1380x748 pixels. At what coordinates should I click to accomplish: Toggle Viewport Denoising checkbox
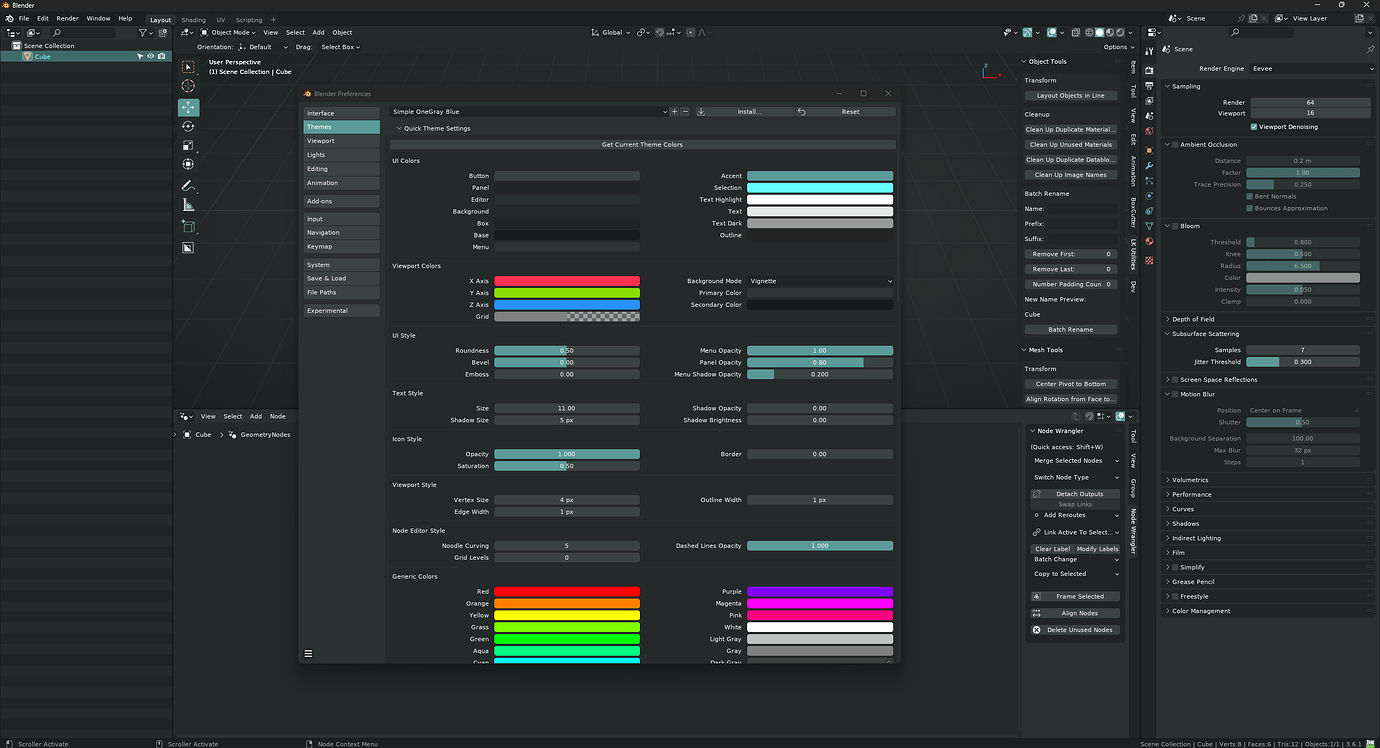[1254, 127]
